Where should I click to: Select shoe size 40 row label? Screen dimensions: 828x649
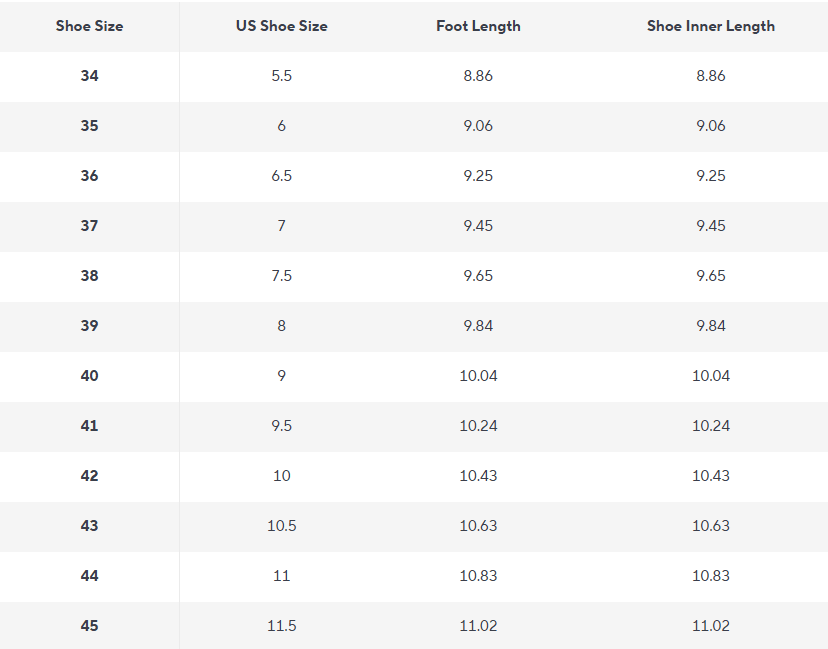coord(89,375)
